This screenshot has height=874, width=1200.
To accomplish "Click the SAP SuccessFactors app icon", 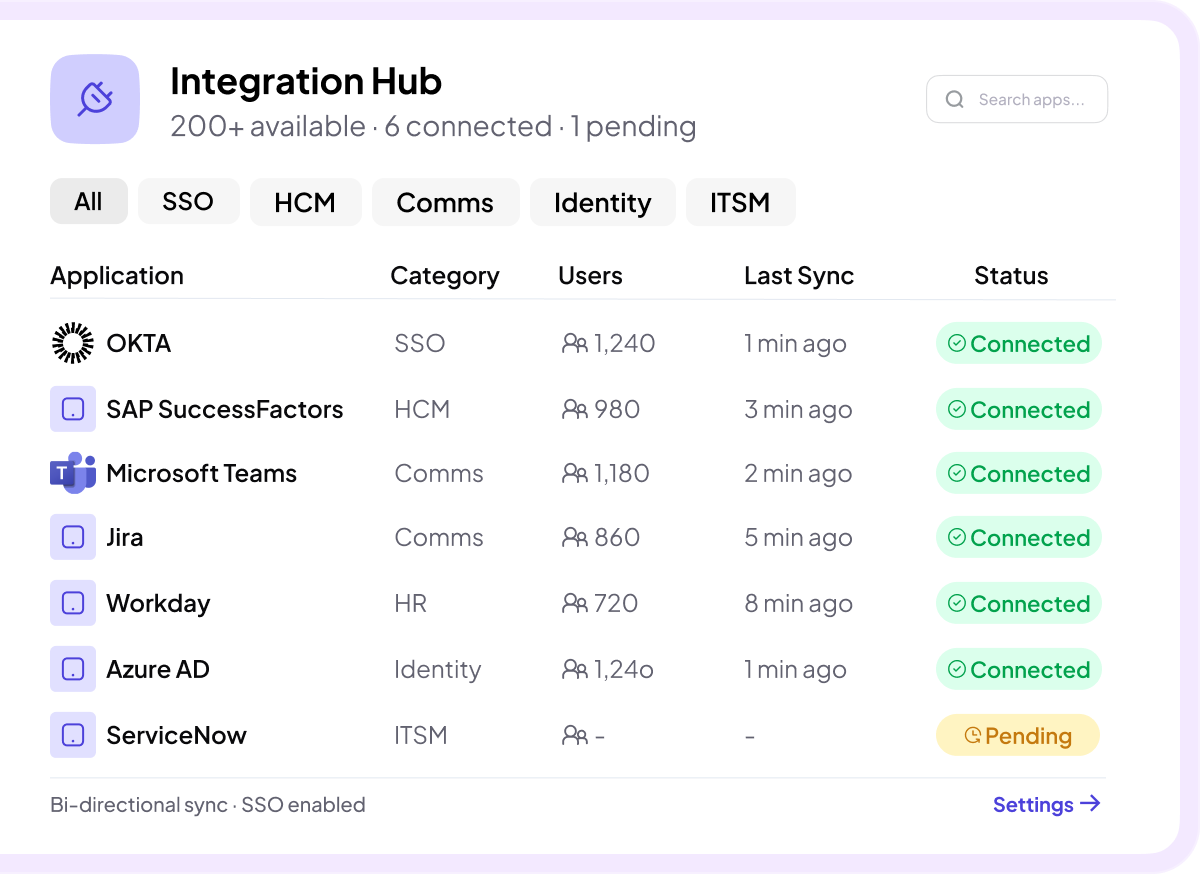I will (72, 409).
